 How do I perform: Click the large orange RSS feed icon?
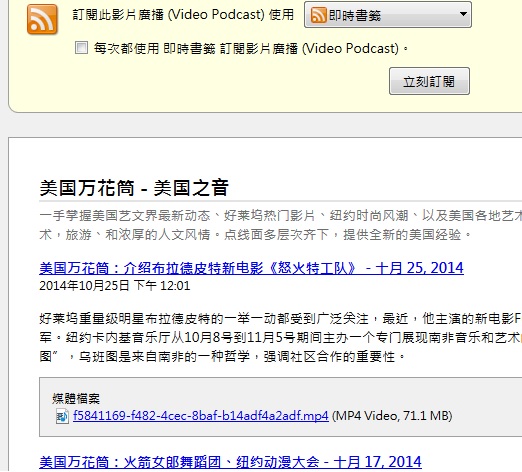coord(42,19)
